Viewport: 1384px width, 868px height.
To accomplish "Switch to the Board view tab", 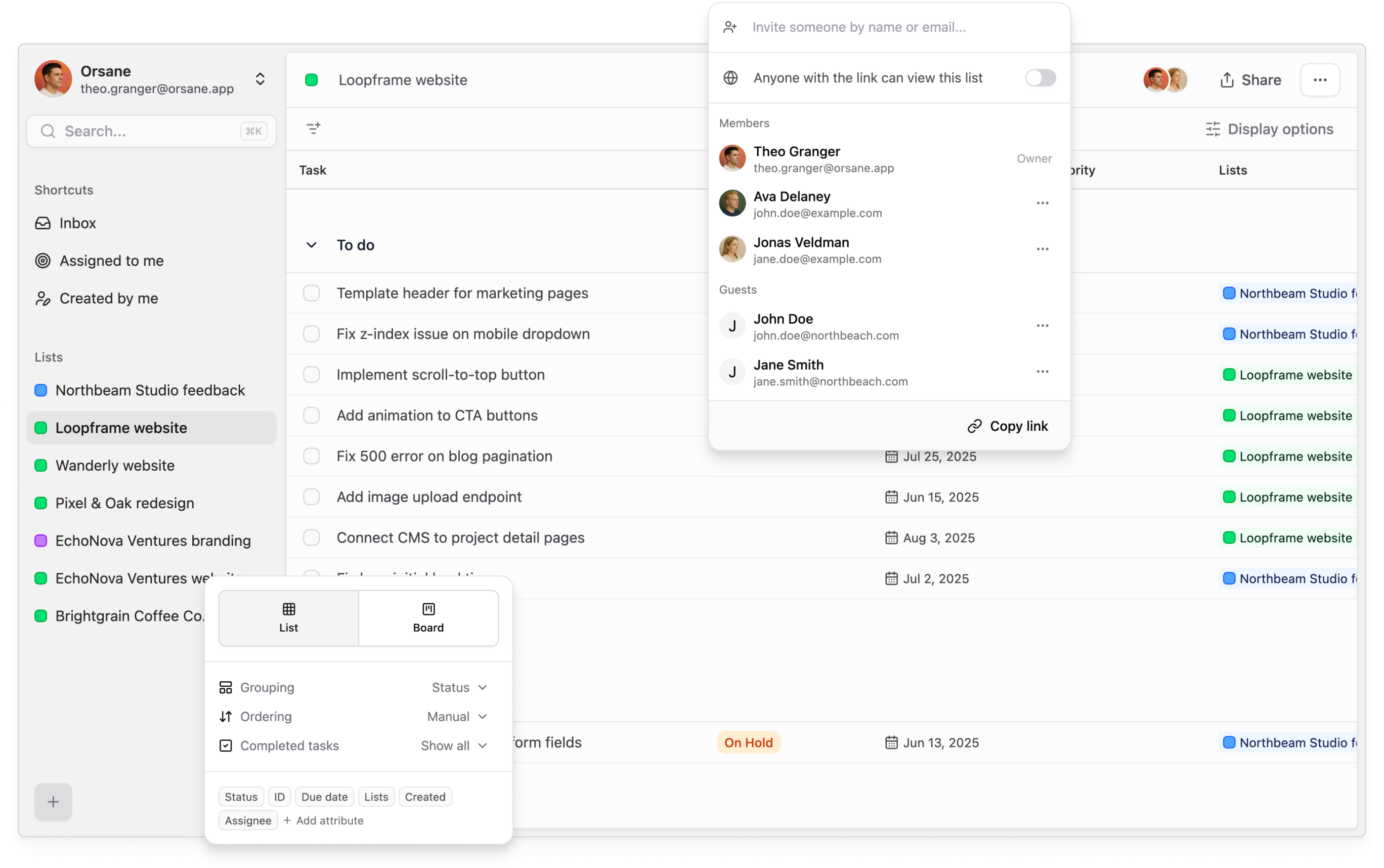I will (429, 619).
